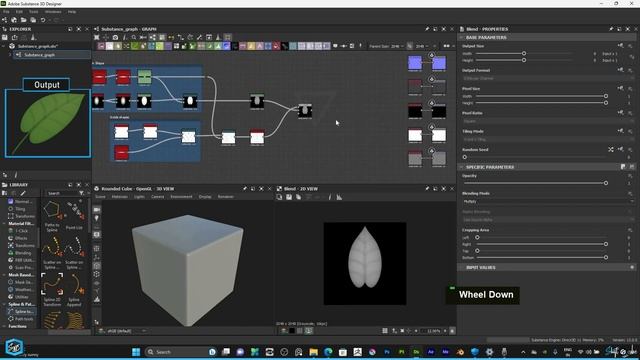Viewport: 640px width, 360px height.
Task: Open the Tools menu
Action: pos(33,12)
